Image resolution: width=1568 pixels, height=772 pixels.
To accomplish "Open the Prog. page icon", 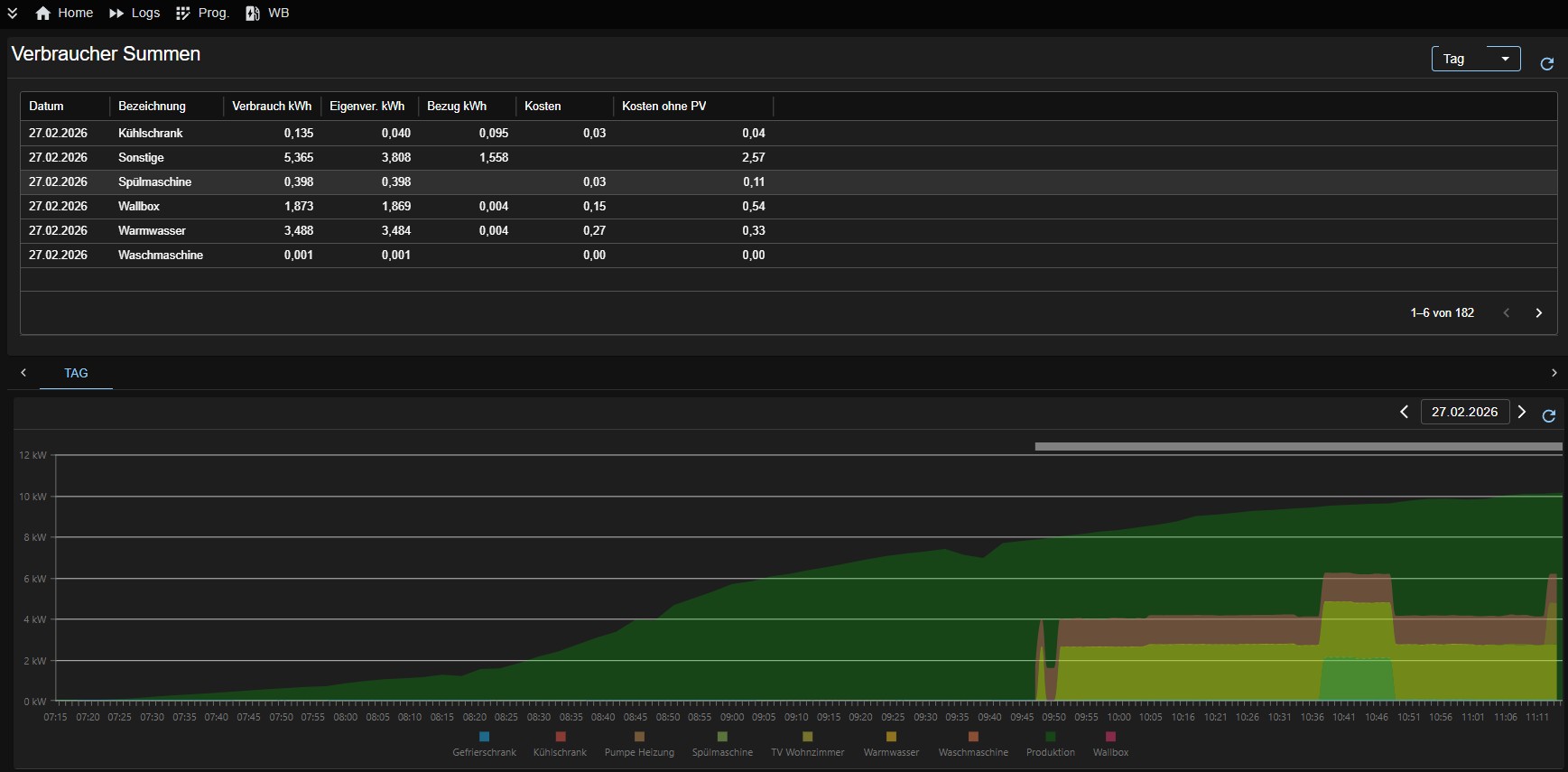I will (183, 13).
